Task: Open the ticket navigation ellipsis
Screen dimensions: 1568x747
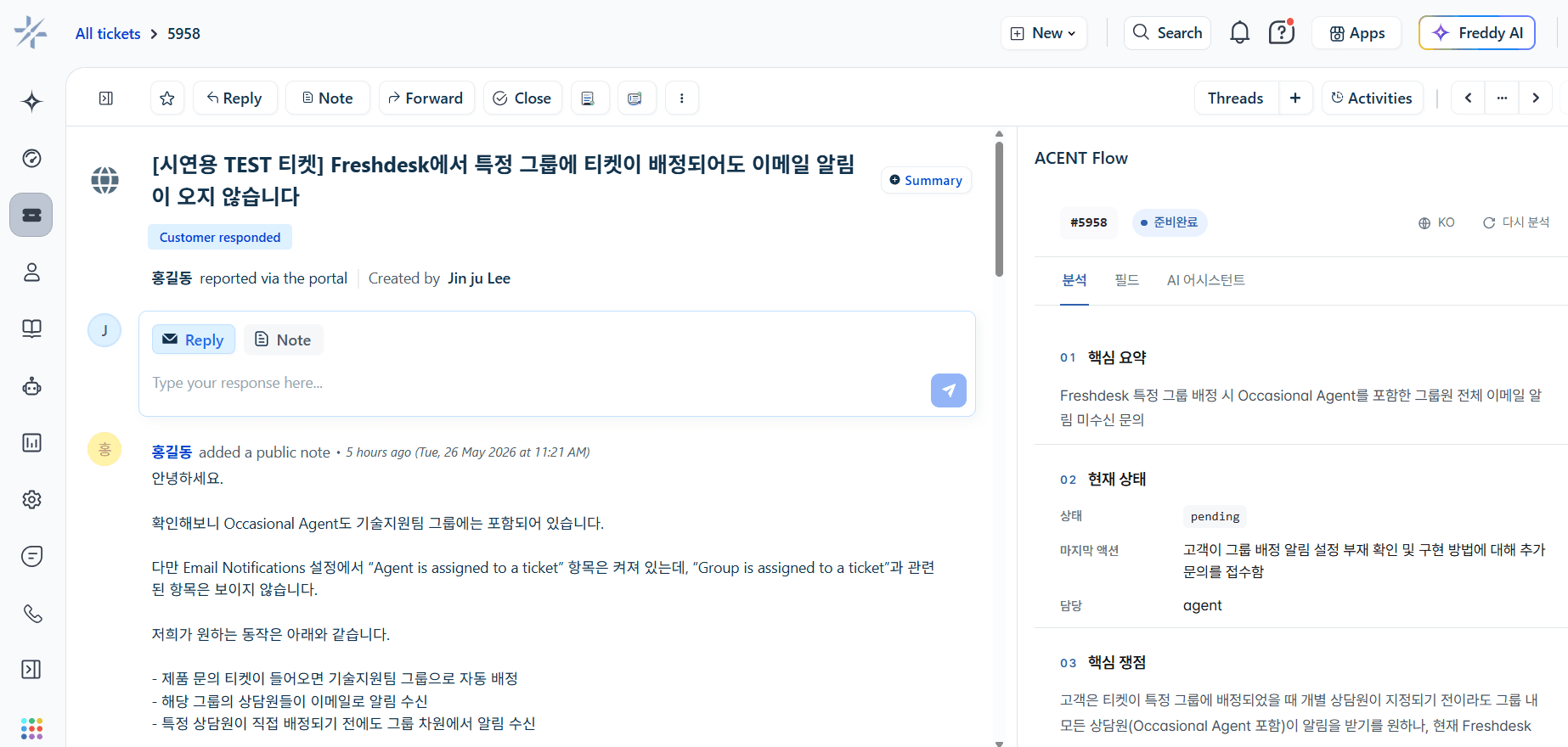Action: coord(1502,98)
